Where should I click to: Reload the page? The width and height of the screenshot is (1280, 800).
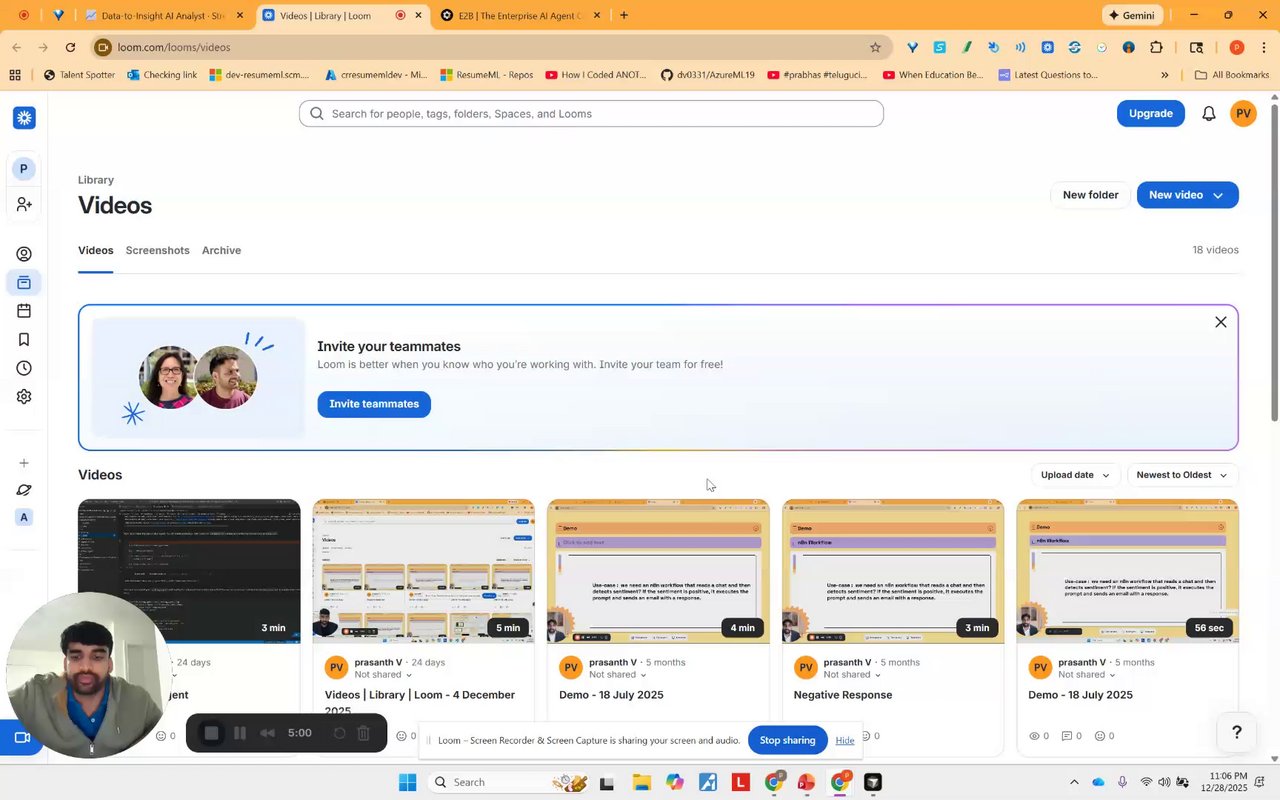coord(70,47)
